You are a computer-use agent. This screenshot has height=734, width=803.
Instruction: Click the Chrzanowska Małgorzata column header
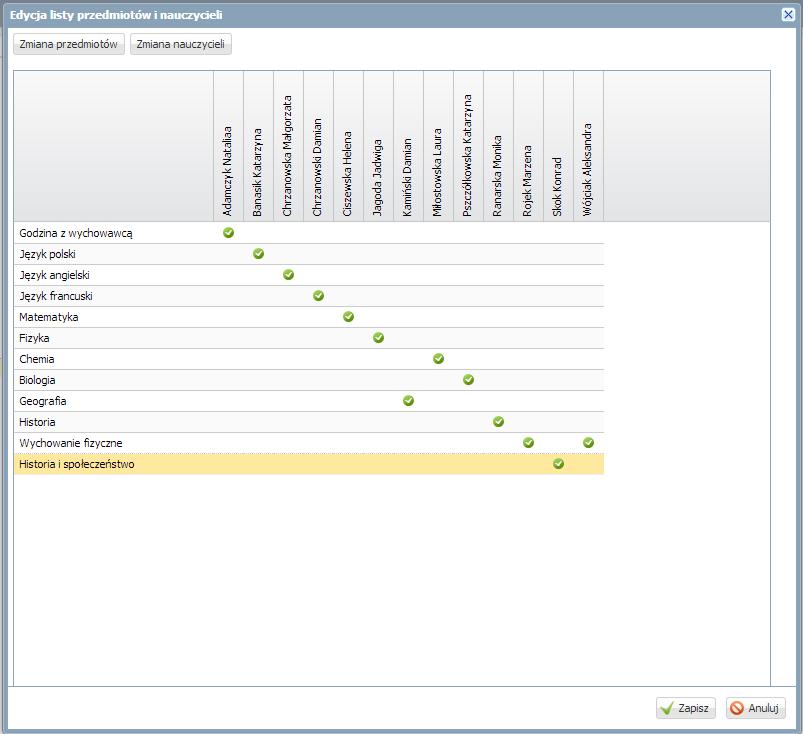[x=288, y=146]
